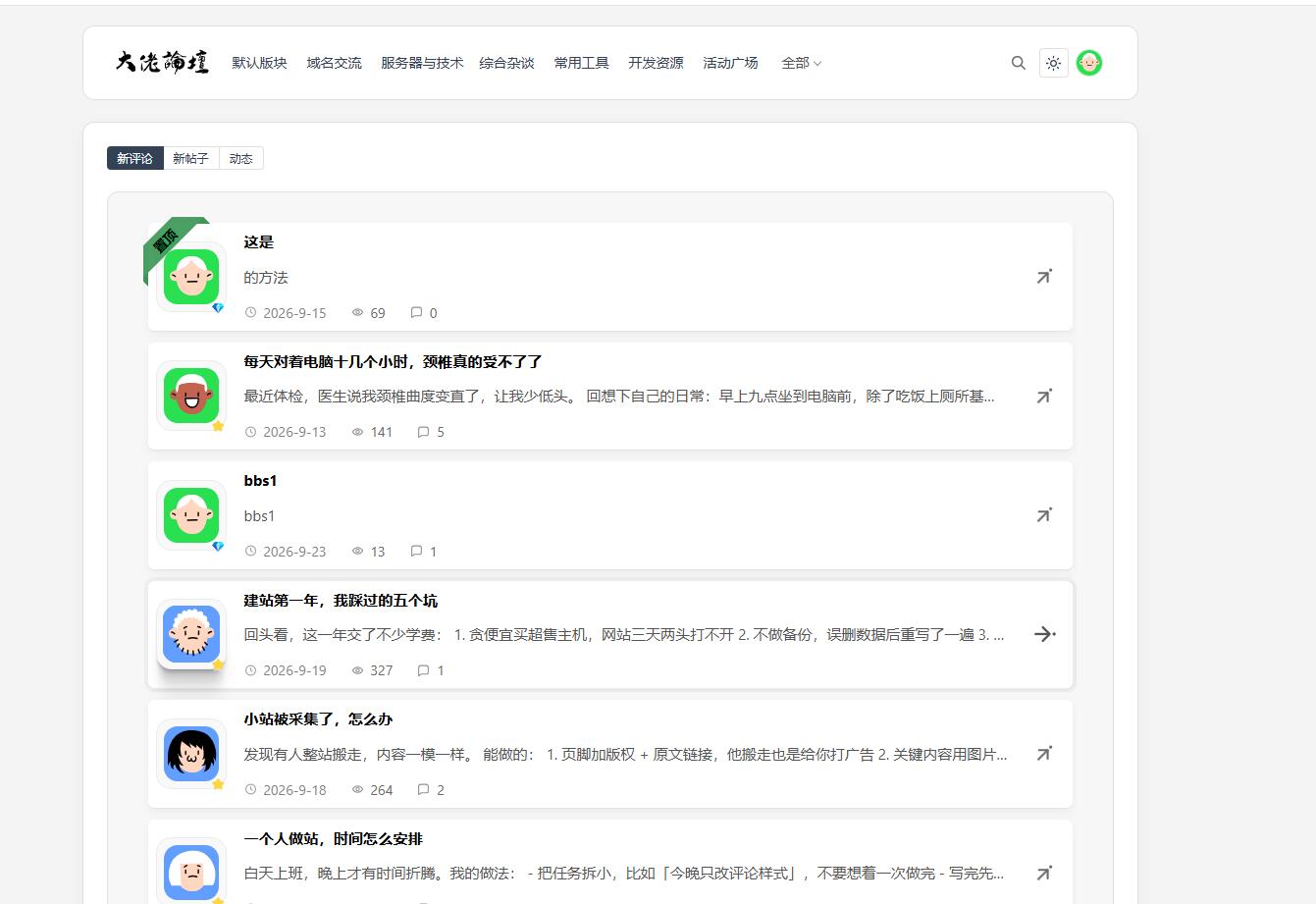
Task: Open the 域名交流 board
Action: tap(334, 63)
